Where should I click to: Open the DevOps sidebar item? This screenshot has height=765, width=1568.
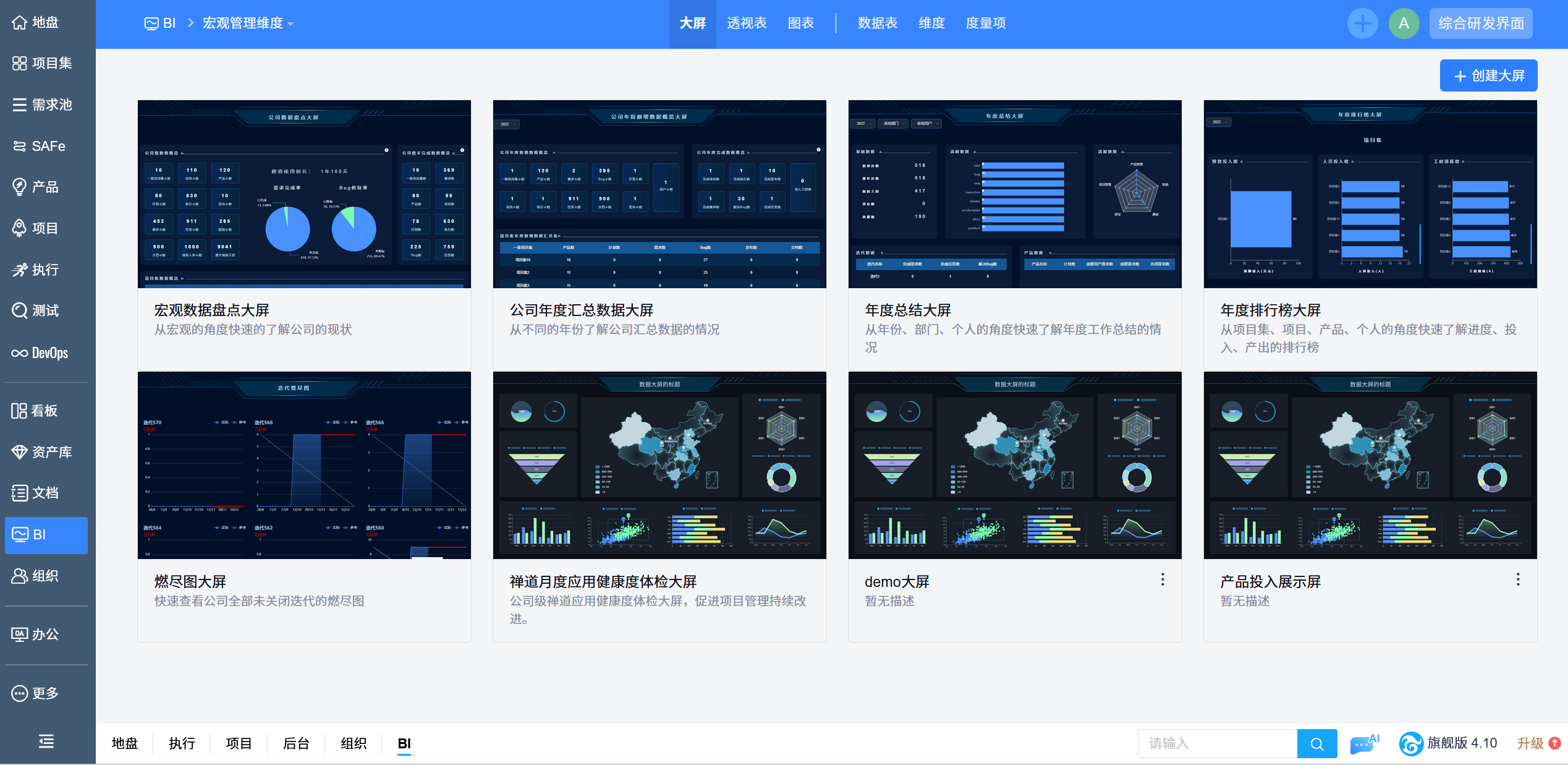pos(40,353)
